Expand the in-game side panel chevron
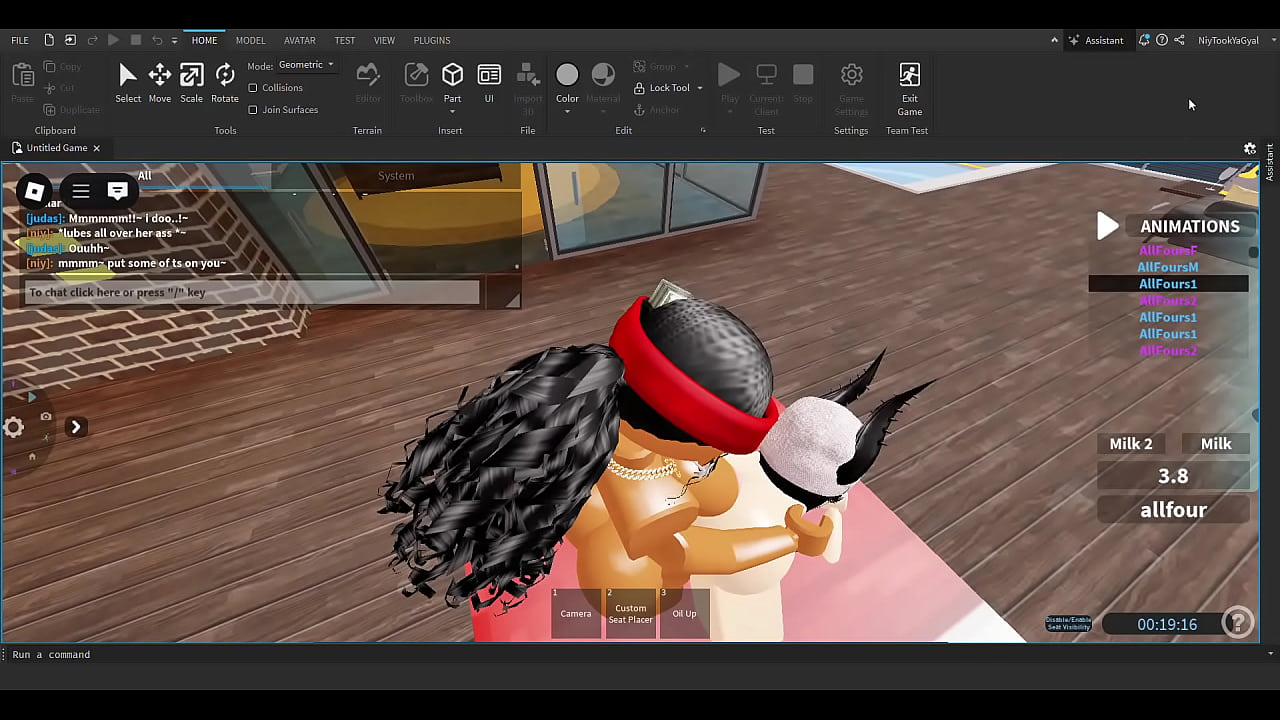Viewport: 1280px width, 720px height. coord(76,427)
